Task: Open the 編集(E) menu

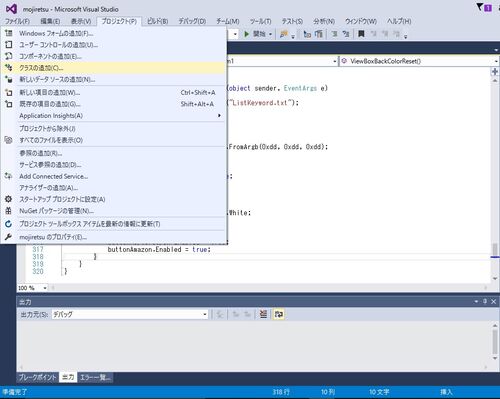Action: (50, 21)
